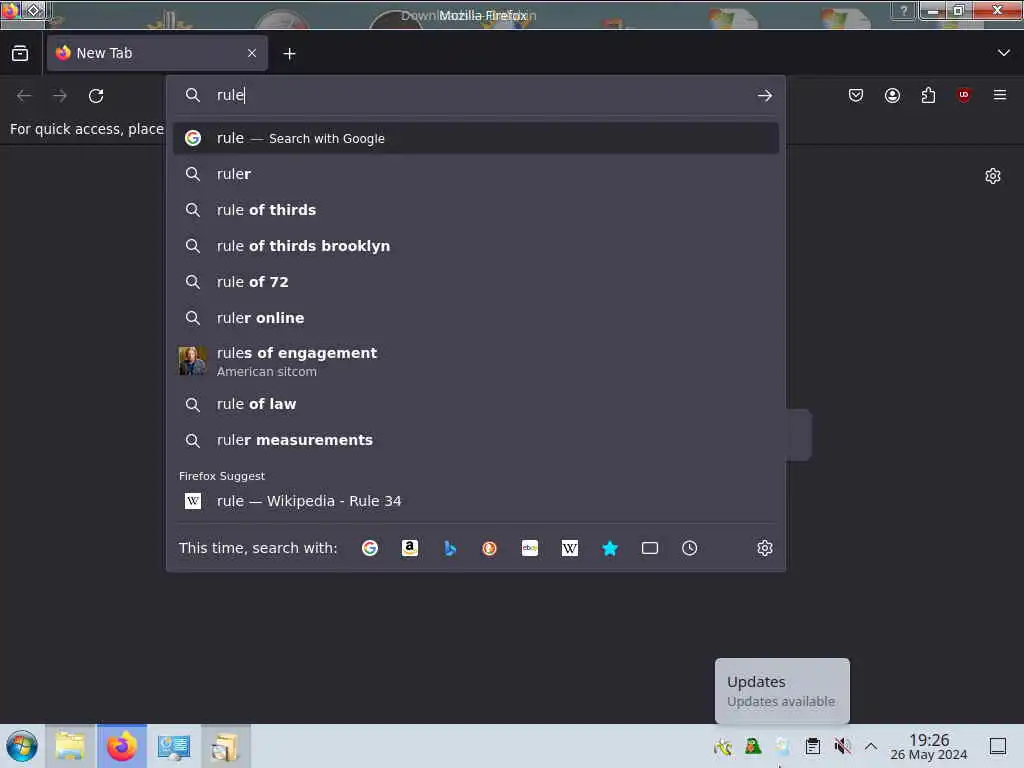1024x768 pixels.
Task: Search bookmarks with the star icon
Action: [x=610, y=548]
